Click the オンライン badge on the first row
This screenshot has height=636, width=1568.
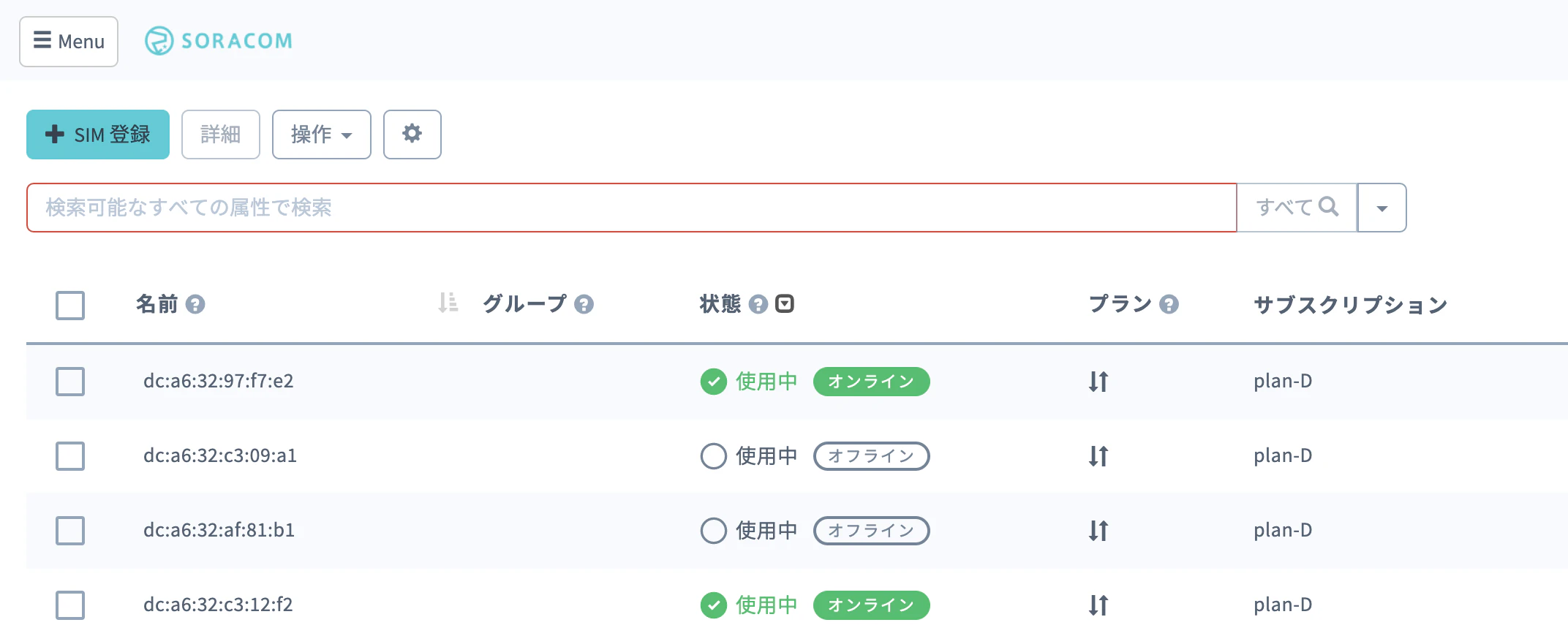tap(870, 381)
